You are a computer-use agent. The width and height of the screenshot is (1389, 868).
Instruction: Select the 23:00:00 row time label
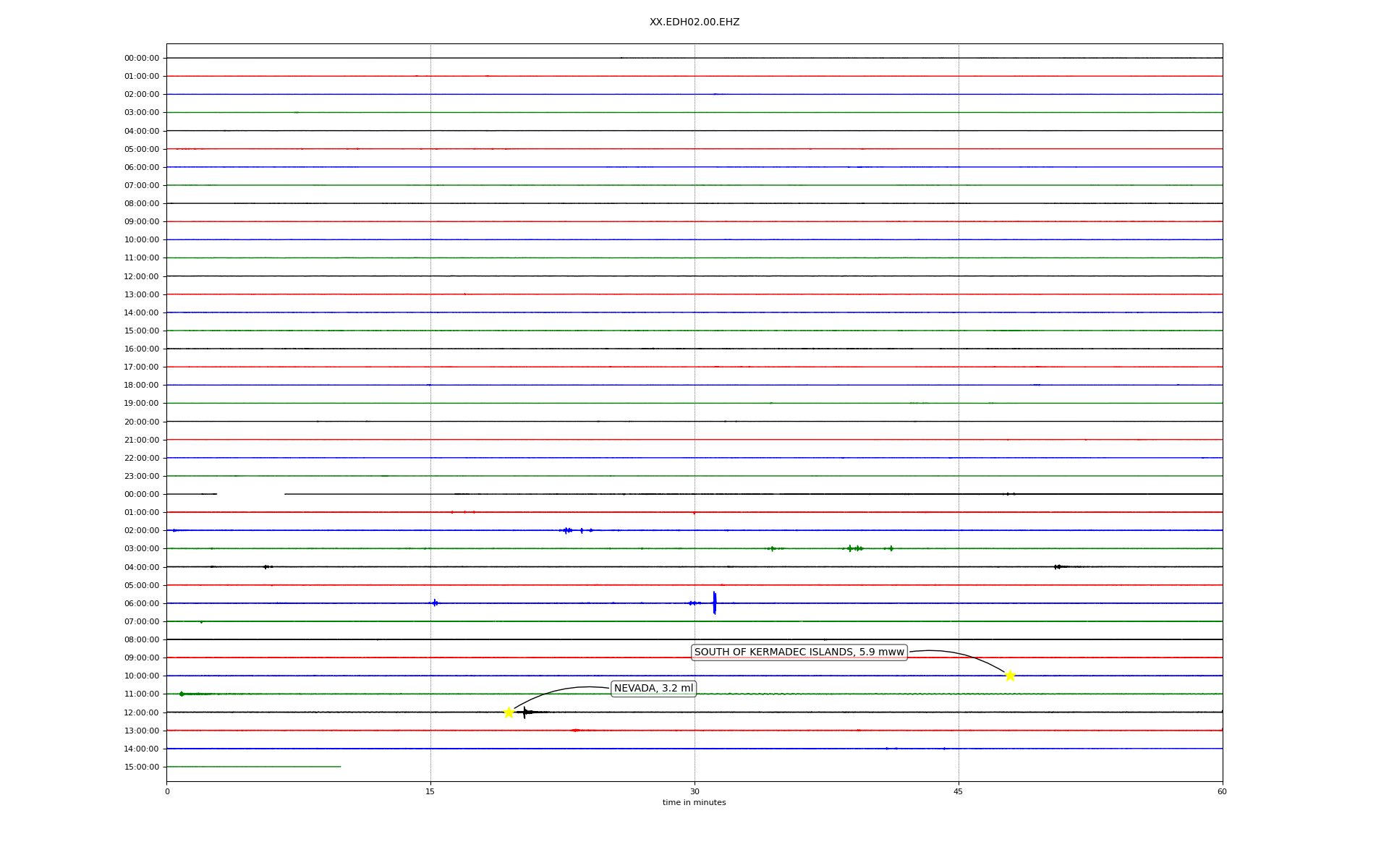point(142,476)
